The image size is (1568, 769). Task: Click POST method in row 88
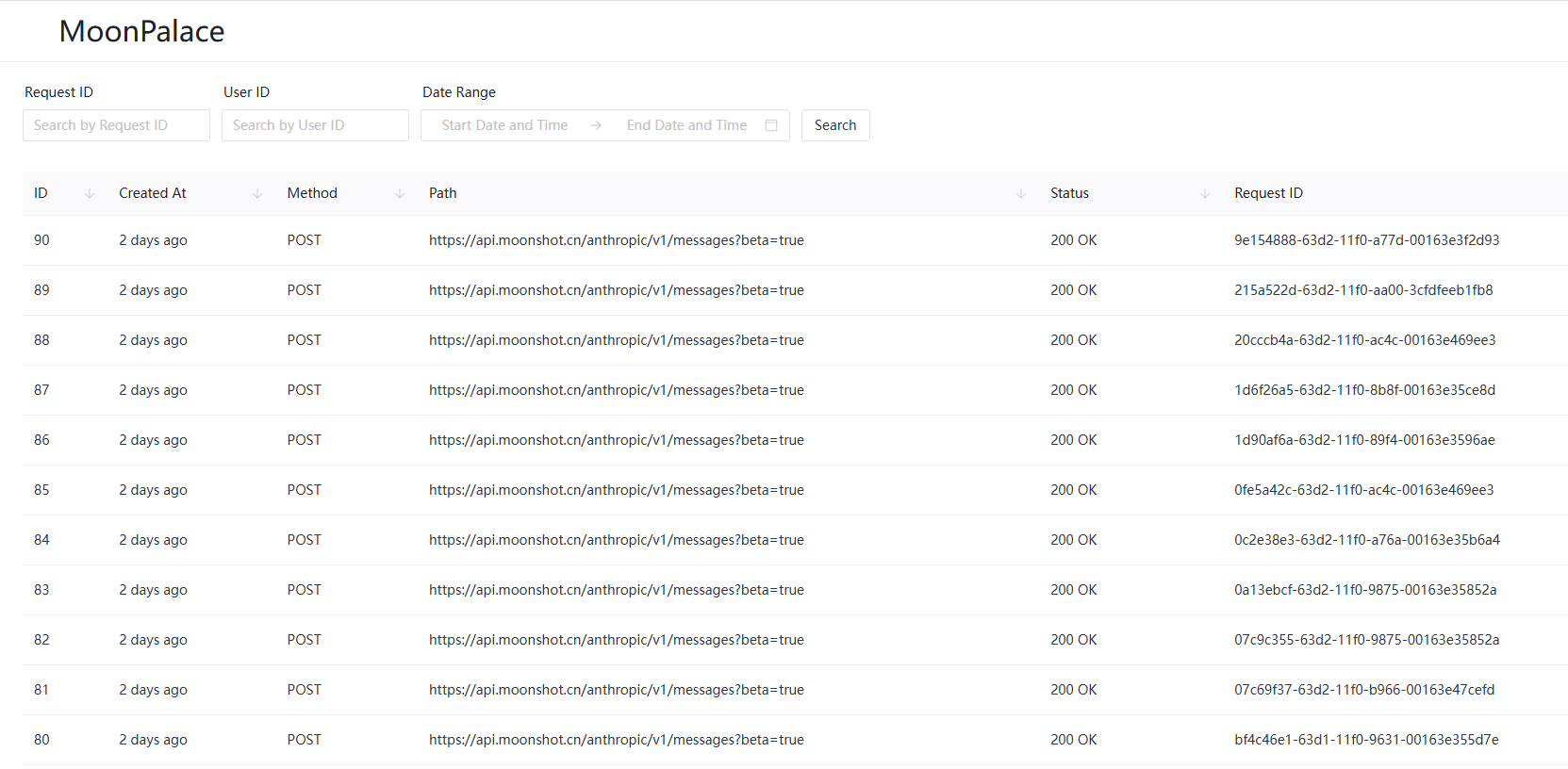305,340
